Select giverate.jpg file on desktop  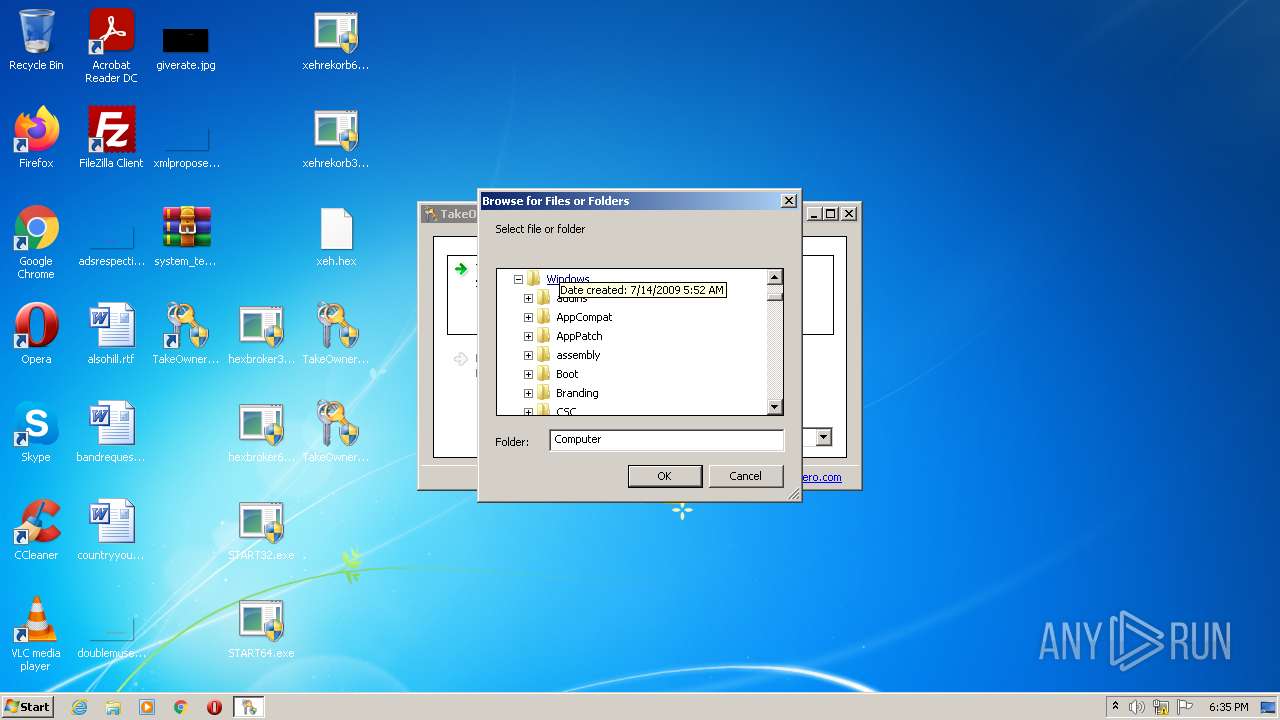[186, 47]
